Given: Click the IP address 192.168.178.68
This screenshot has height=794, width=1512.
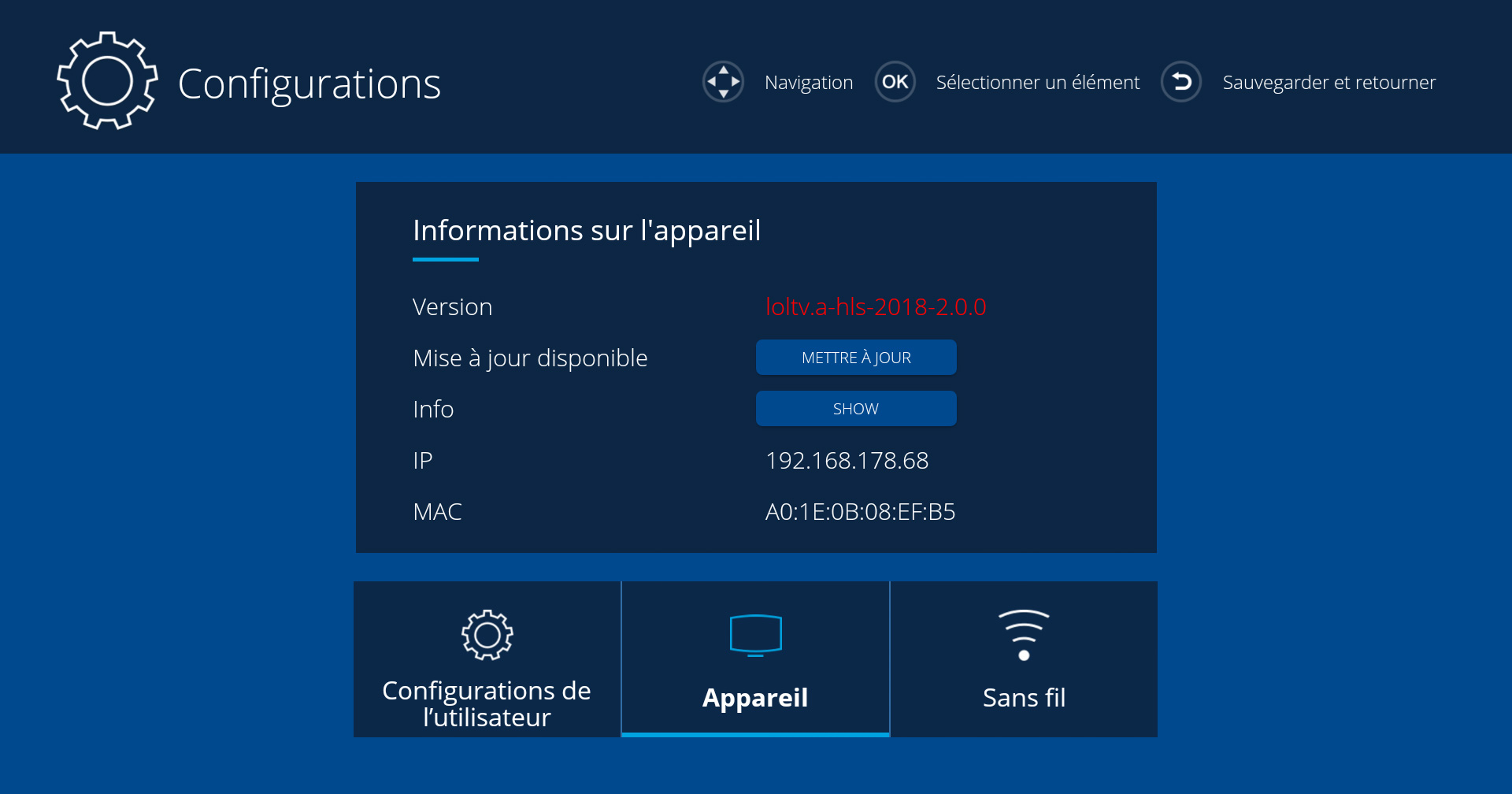Looking at the screenshot, I should pos(847,461).
